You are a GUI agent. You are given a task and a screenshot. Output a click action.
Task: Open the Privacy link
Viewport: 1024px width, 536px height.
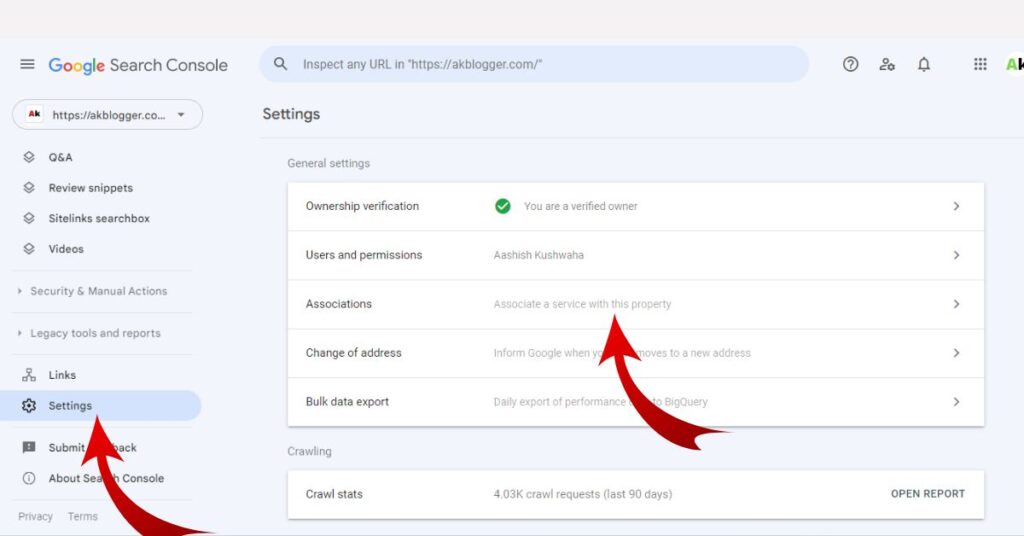(x=35, y=516)
